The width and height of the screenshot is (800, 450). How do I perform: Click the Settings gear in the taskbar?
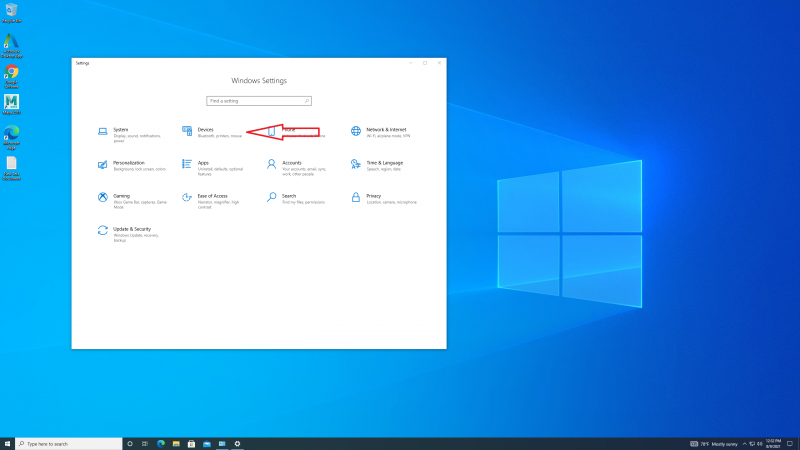237,444
